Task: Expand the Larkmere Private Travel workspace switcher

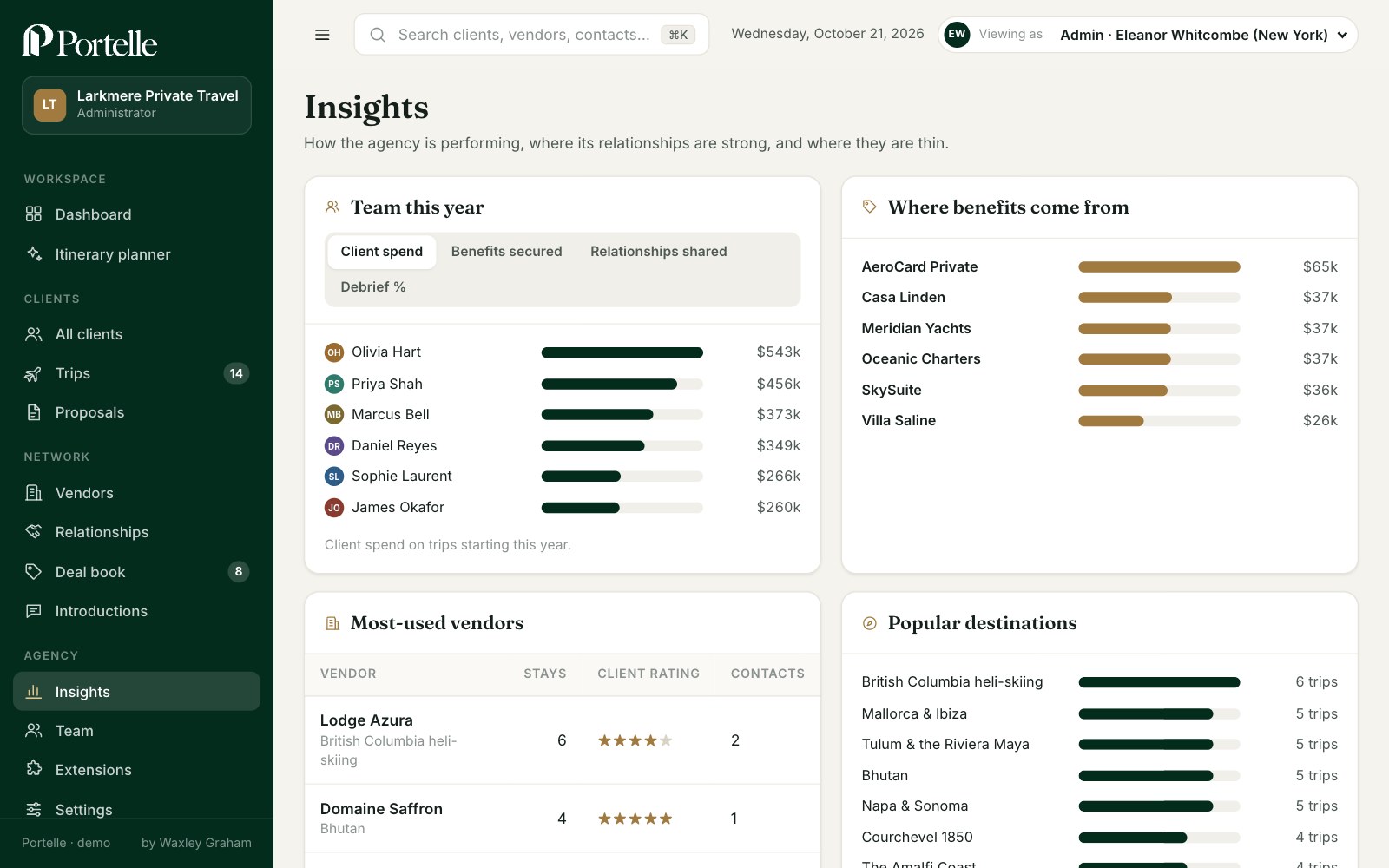Action: pos(136,105)
